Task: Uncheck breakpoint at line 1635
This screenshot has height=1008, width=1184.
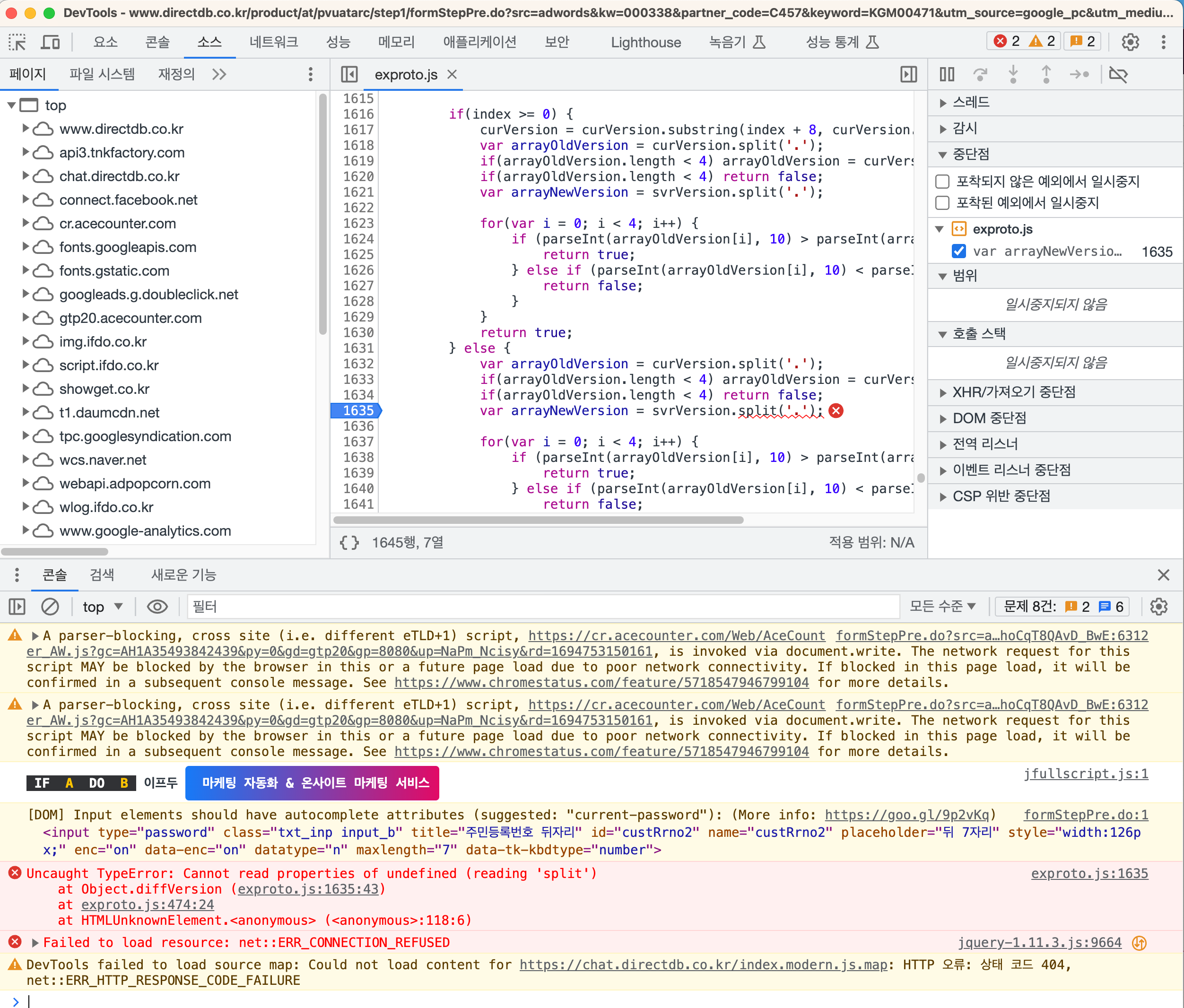Action: pyautogui.click(x=958, y=252)
